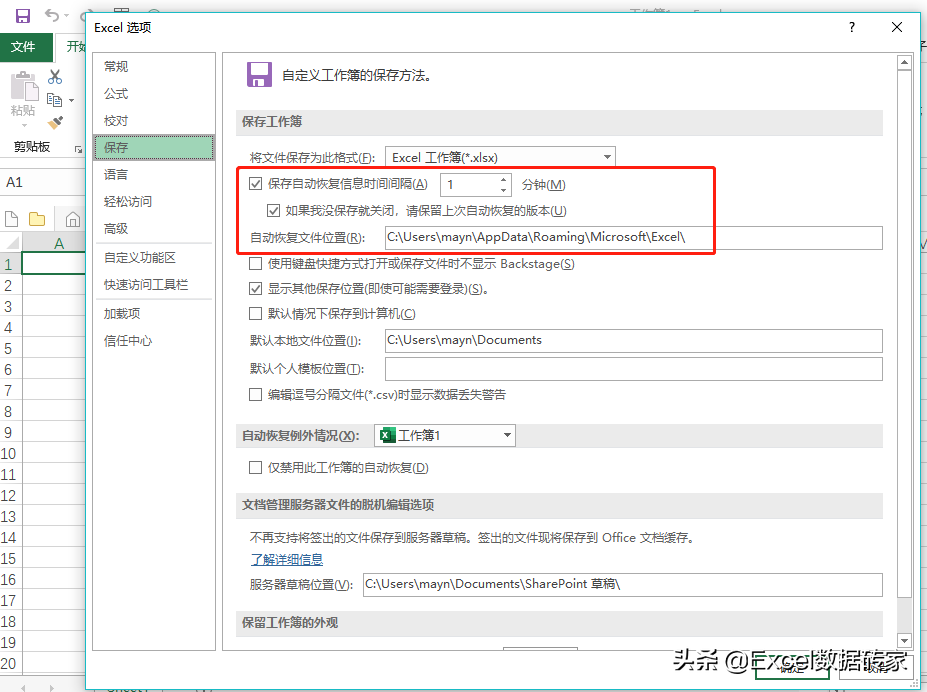Click the Save icon in Excel's quick access toolbar
Viewport: 927px width, 692px height.
[22, 16]
